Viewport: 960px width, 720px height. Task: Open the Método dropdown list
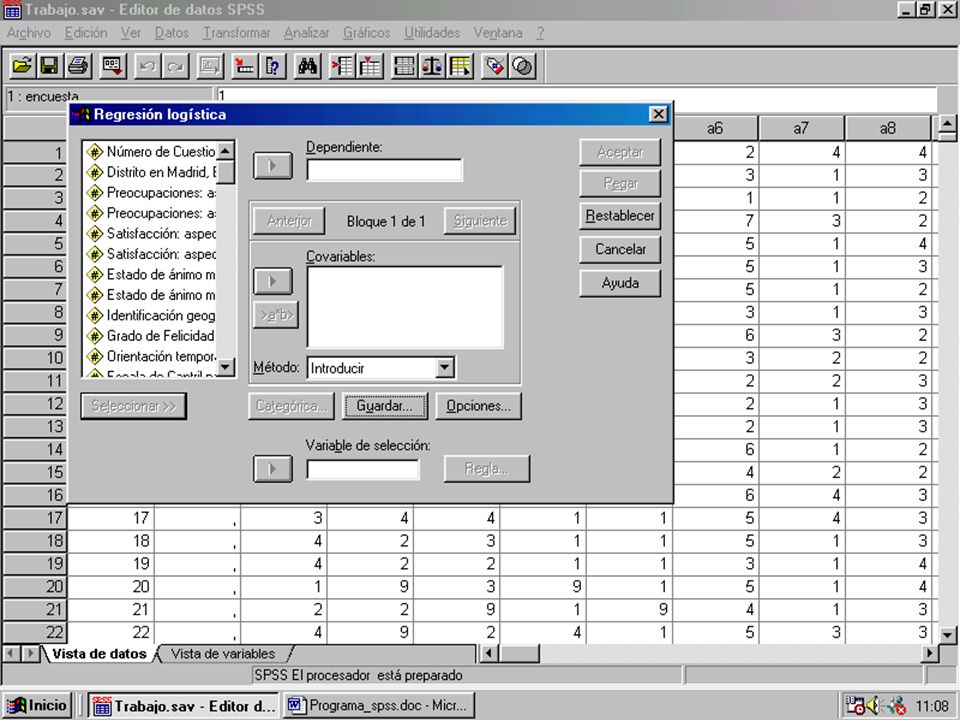(x=445, y=367)
